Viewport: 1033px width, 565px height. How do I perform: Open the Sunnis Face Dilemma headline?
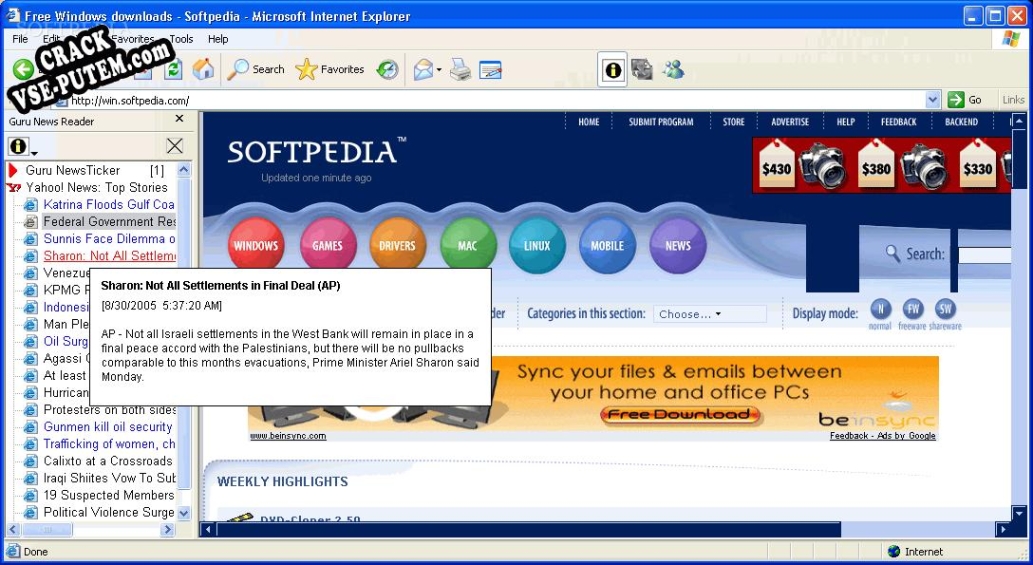[109, 238]
